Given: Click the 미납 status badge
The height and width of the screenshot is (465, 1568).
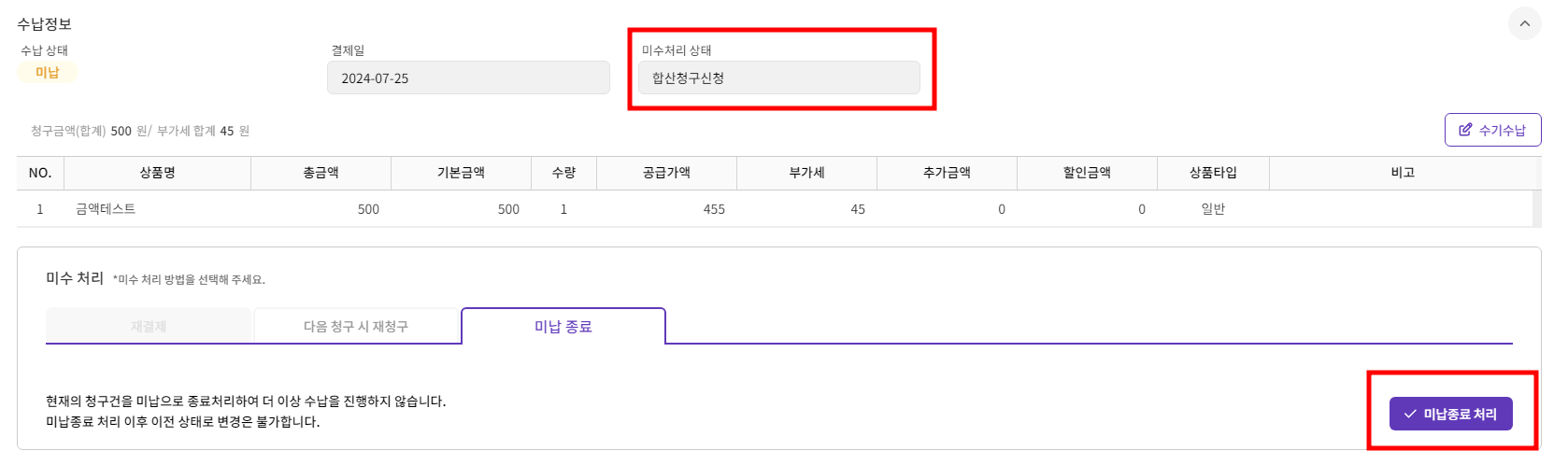Looking at the screenshot, I should 48,73.
